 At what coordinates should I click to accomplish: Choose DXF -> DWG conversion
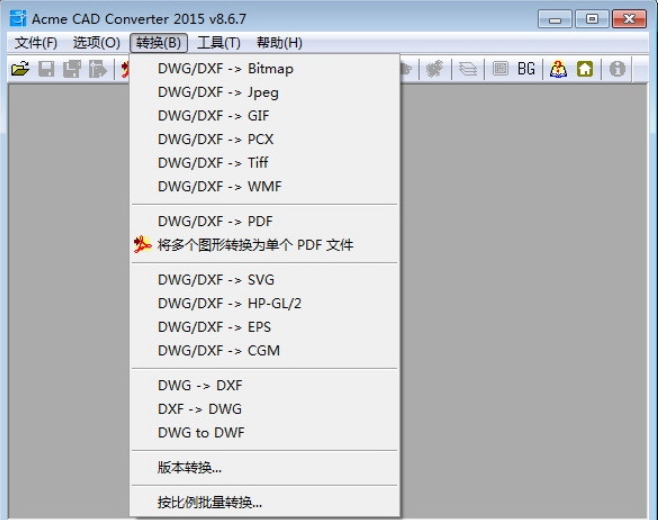pos(264,409)
